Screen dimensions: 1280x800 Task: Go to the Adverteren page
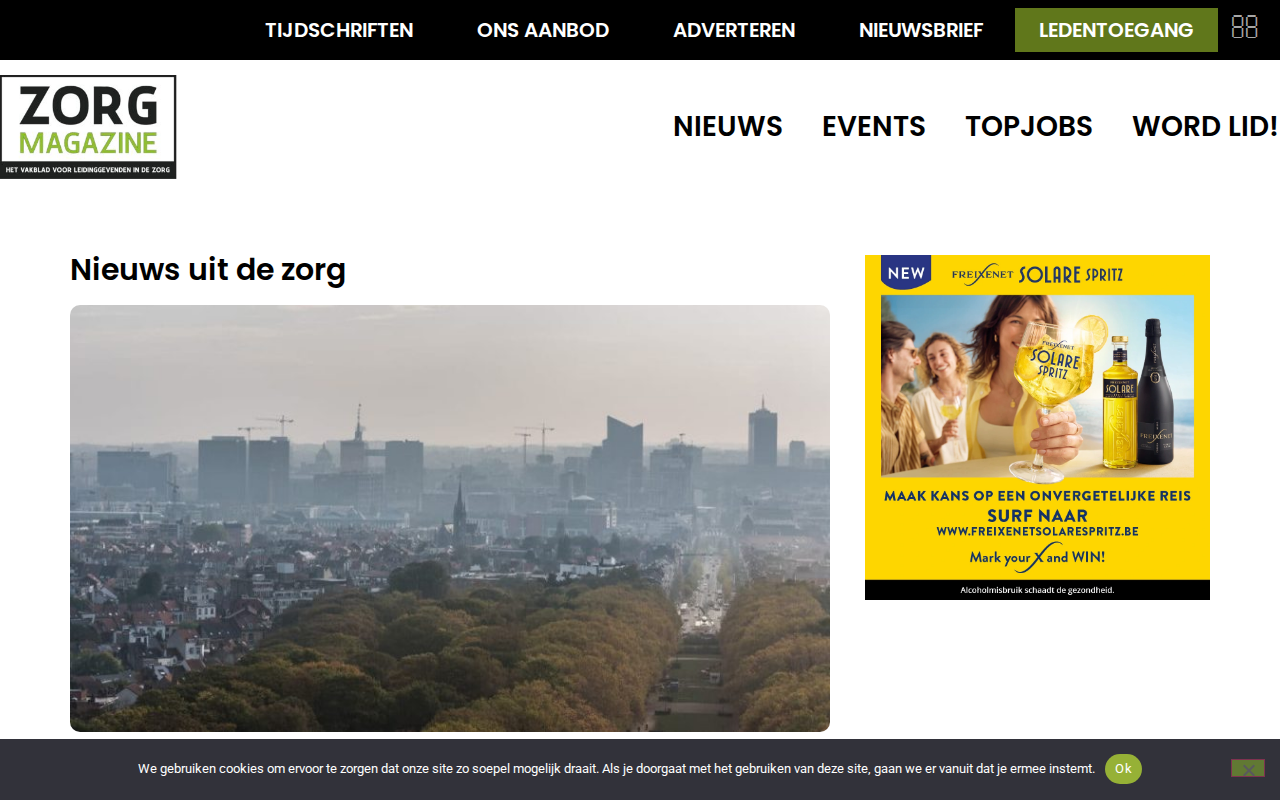pyautogui.click(x=734, y=30)
